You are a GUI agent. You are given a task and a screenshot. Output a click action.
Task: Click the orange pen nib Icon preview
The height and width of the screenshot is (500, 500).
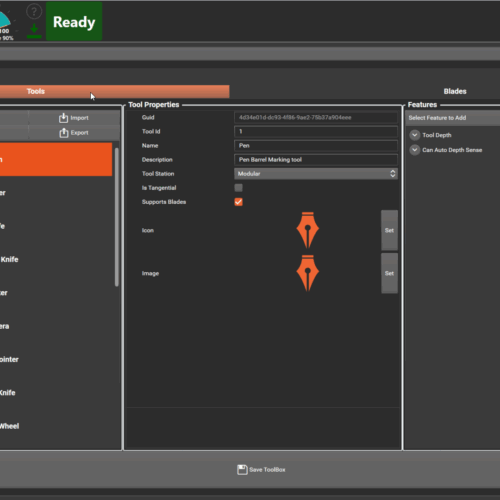(308, 230)
